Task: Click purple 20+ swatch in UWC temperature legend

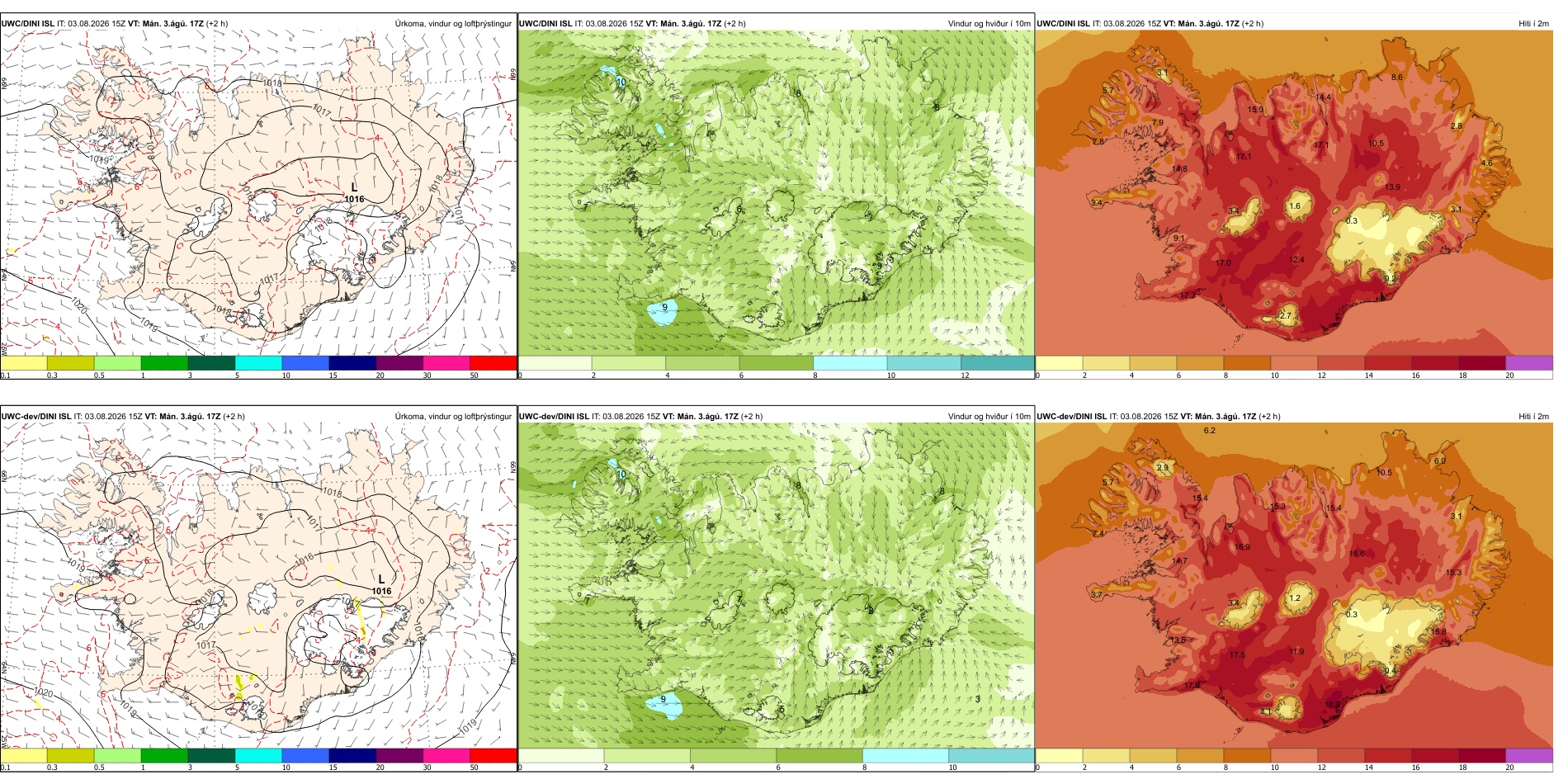Action: click(1529, 363)
